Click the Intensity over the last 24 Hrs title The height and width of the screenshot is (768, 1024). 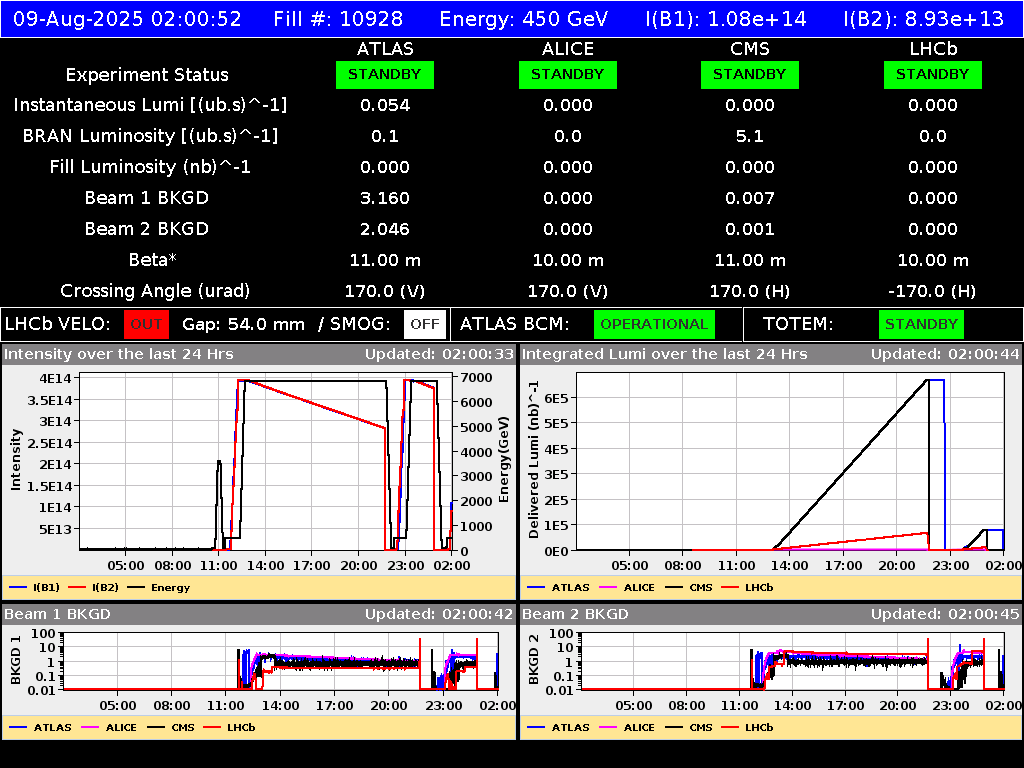[x=118, y=354]
